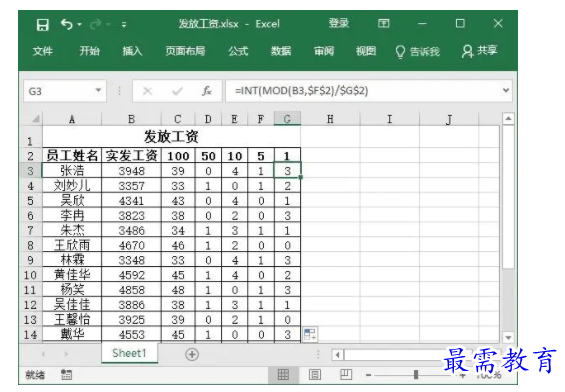Open the 文件 menu tab
This screenshot has width=565, height=392.
point(43,51)
